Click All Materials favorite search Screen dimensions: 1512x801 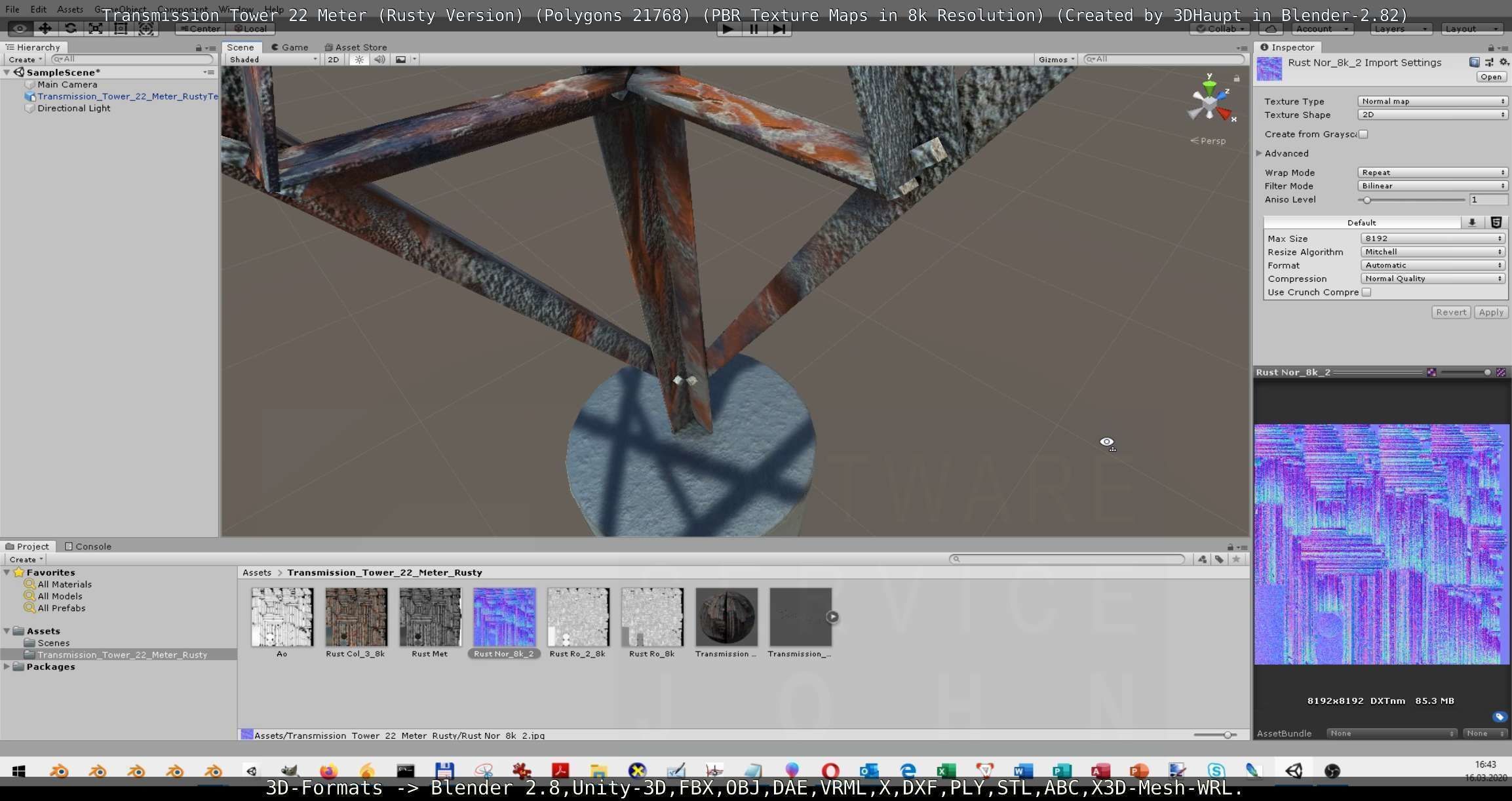64,585
